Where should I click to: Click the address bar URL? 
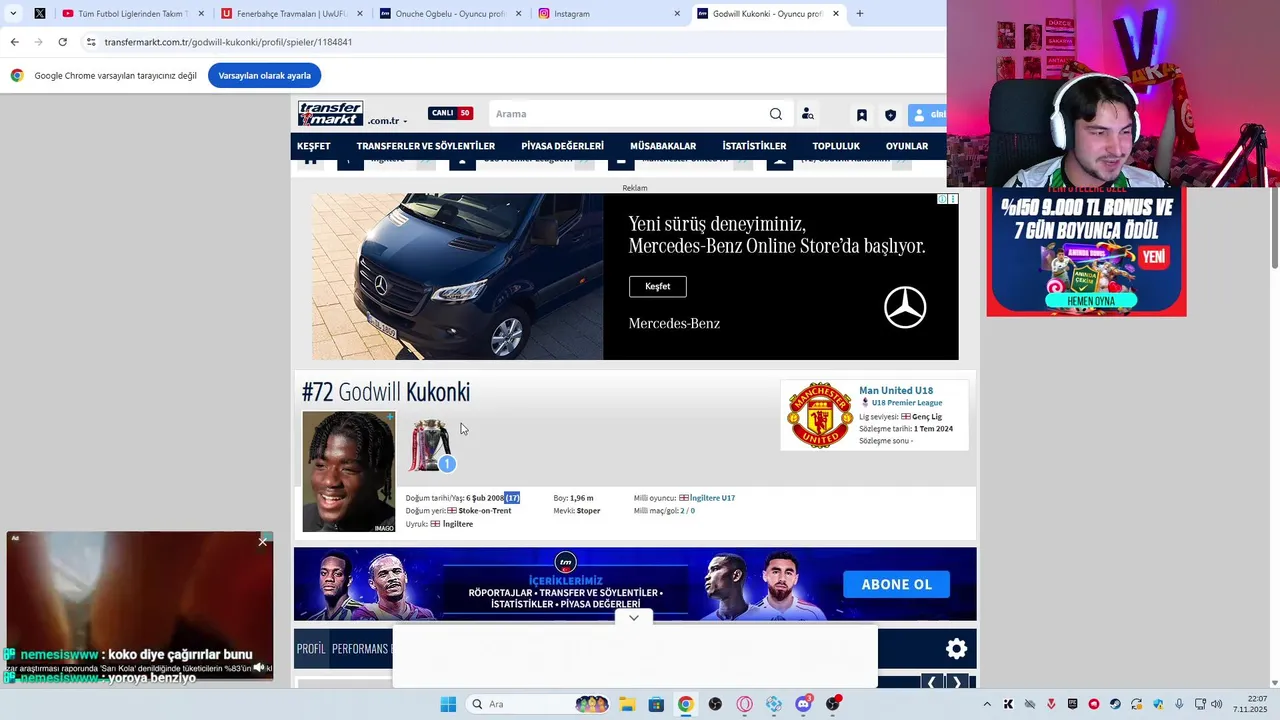click(x=228, y=42)
